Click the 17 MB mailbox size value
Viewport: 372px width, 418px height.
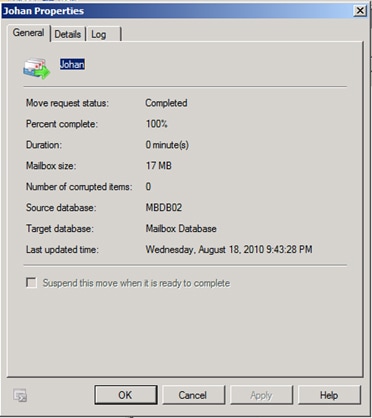click(159, 166)
